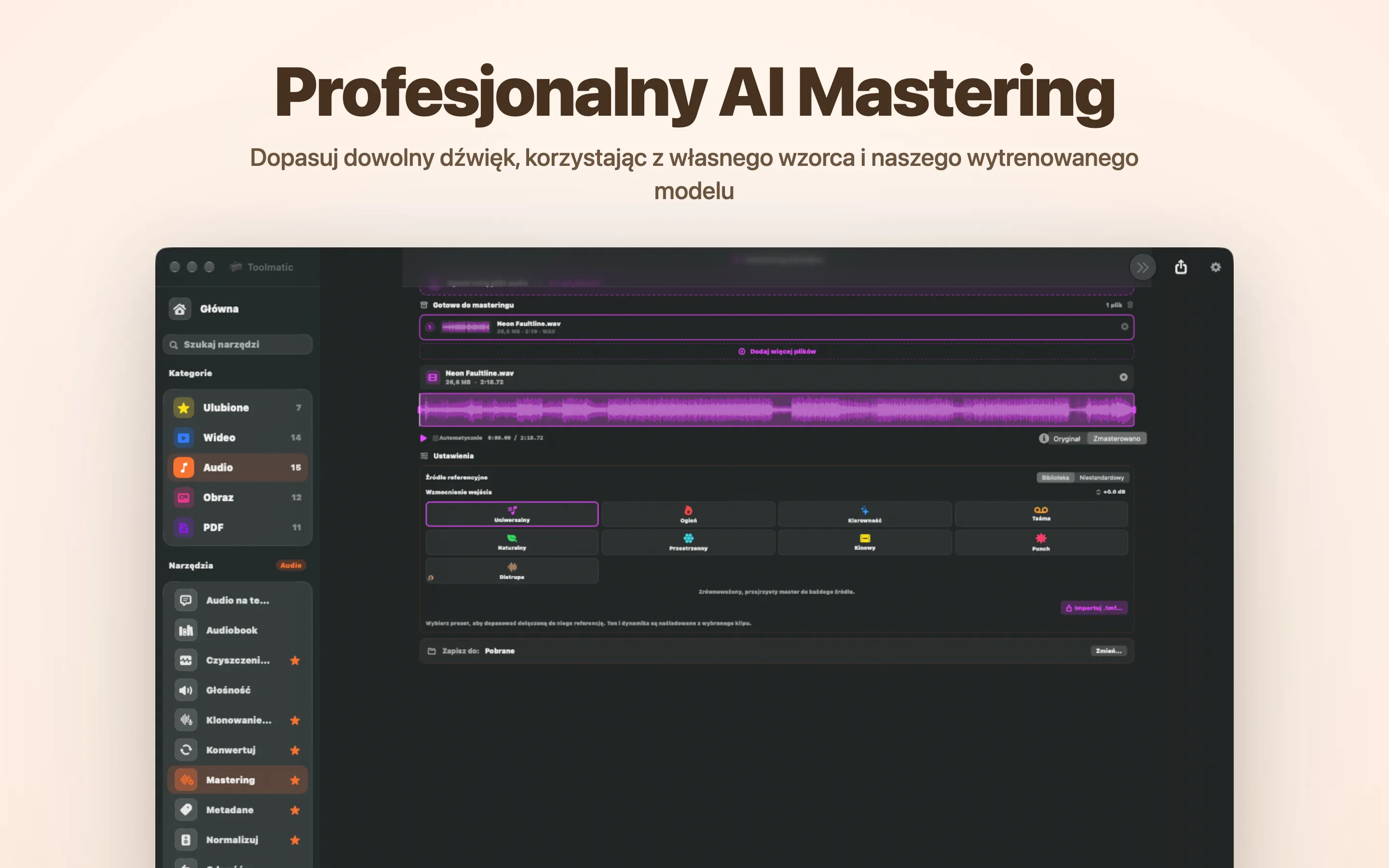The width and height of the screenshot is (1389, 868).
Task: Choose the Klarowność preset
Action: coord(864,514)
